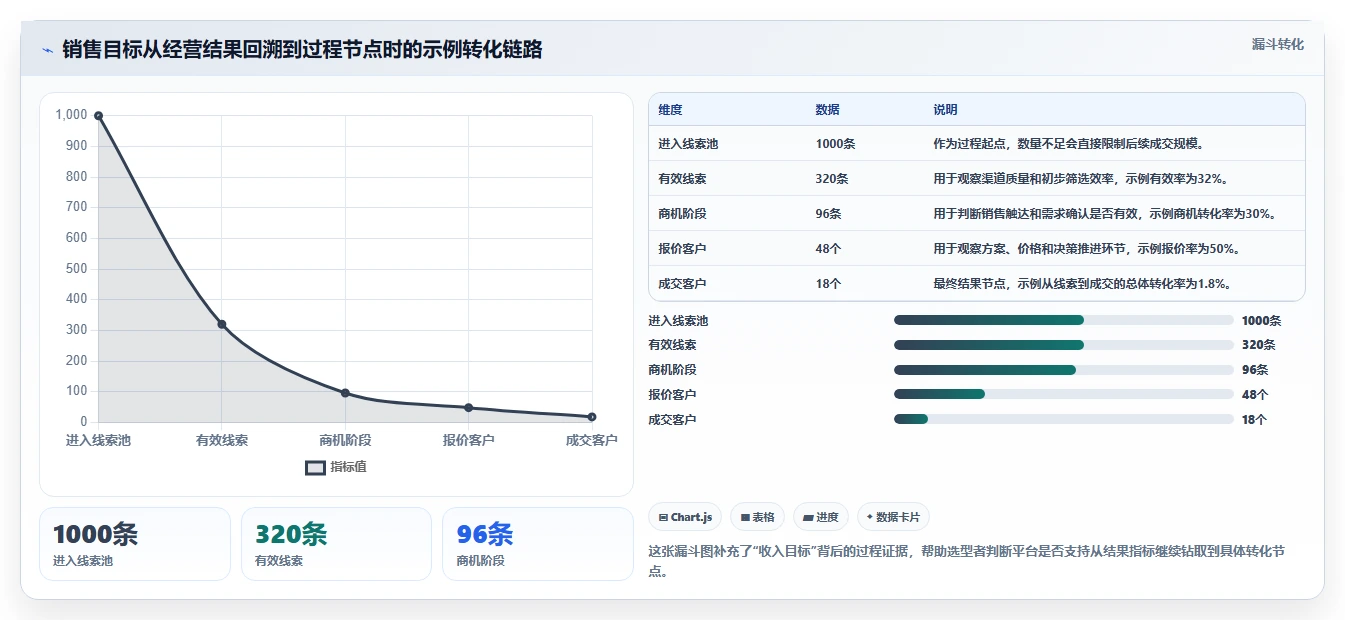Click the 成交客户 x-axis label

click(591, 440)
